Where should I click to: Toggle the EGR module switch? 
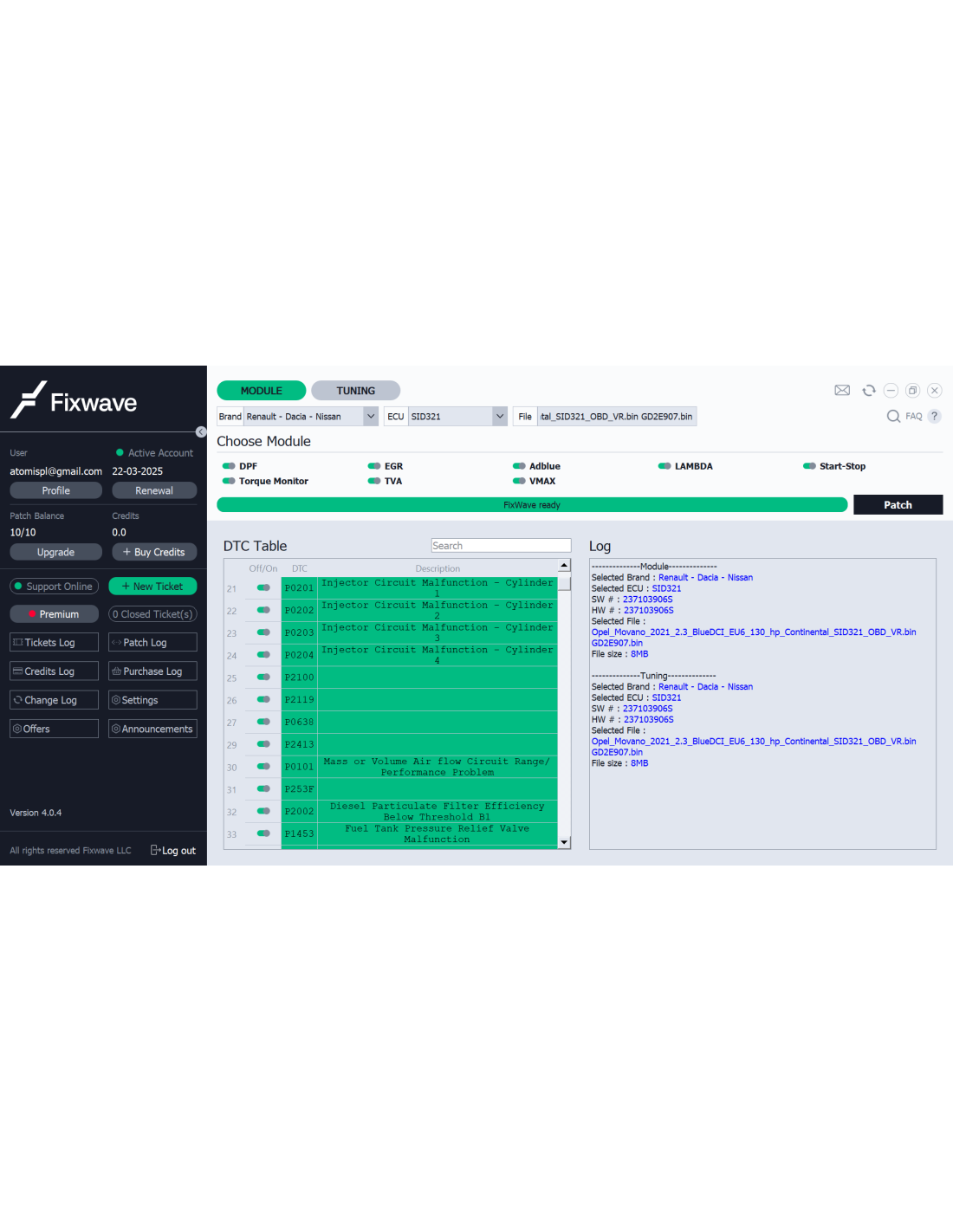click(374, 466)
